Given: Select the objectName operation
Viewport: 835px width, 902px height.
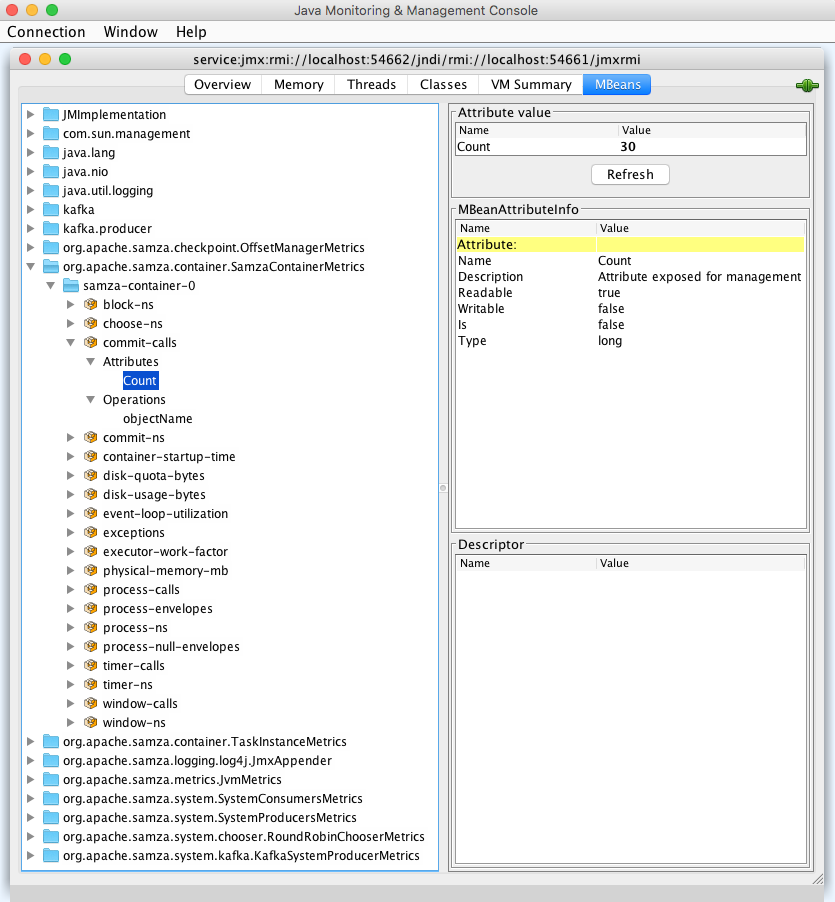Looking at the screenshot, I should point(157,419).
